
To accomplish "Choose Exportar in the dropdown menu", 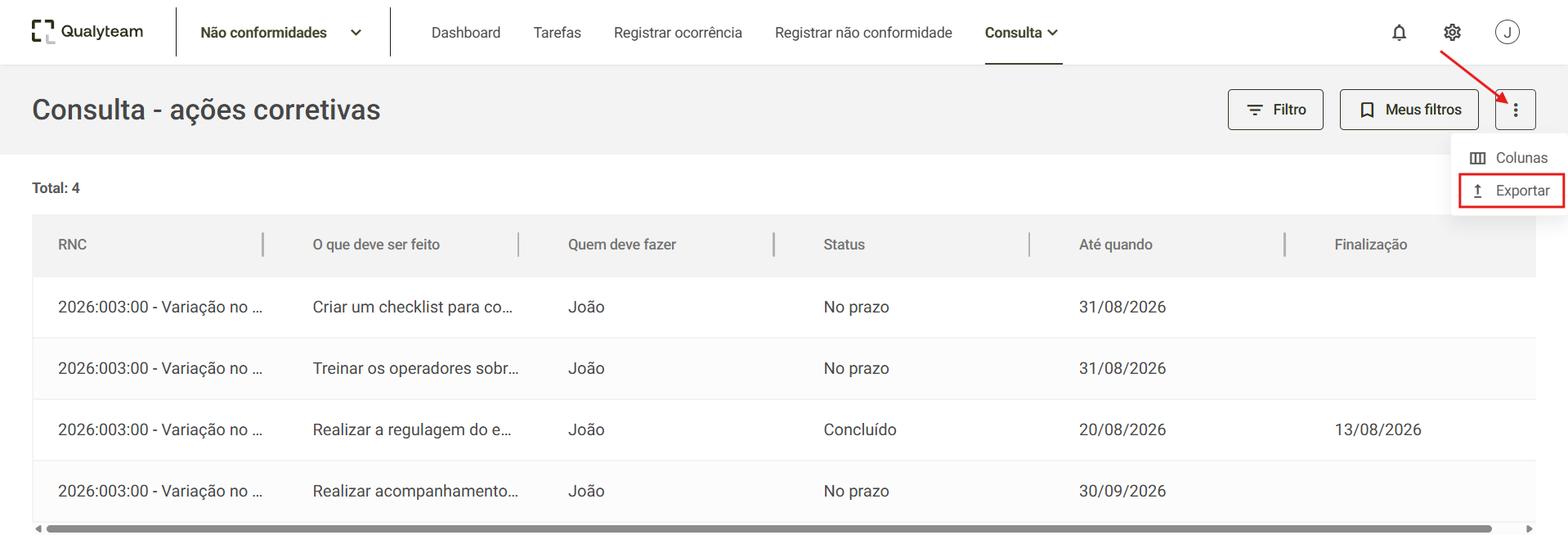I will (1511, 191).
